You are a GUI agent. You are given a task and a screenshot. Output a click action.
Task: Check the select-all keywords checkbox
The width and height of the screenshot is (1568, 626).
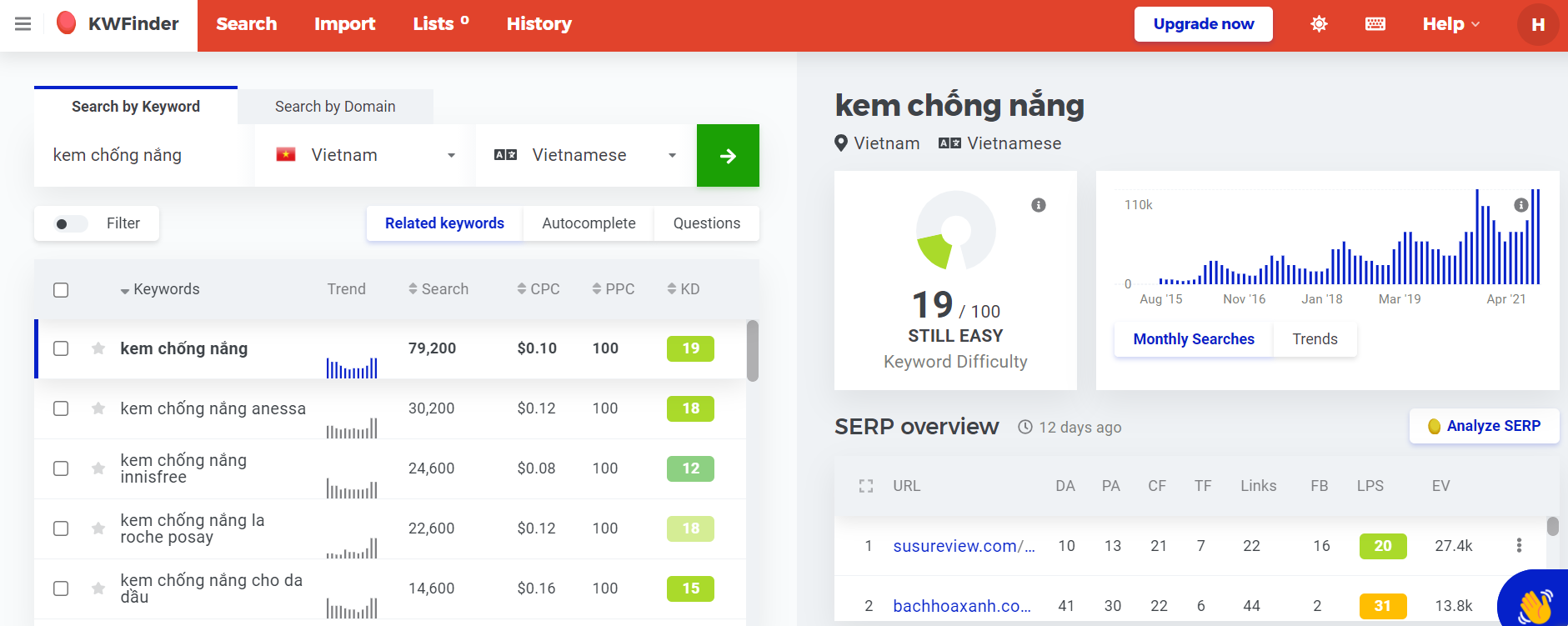point(61,290)
